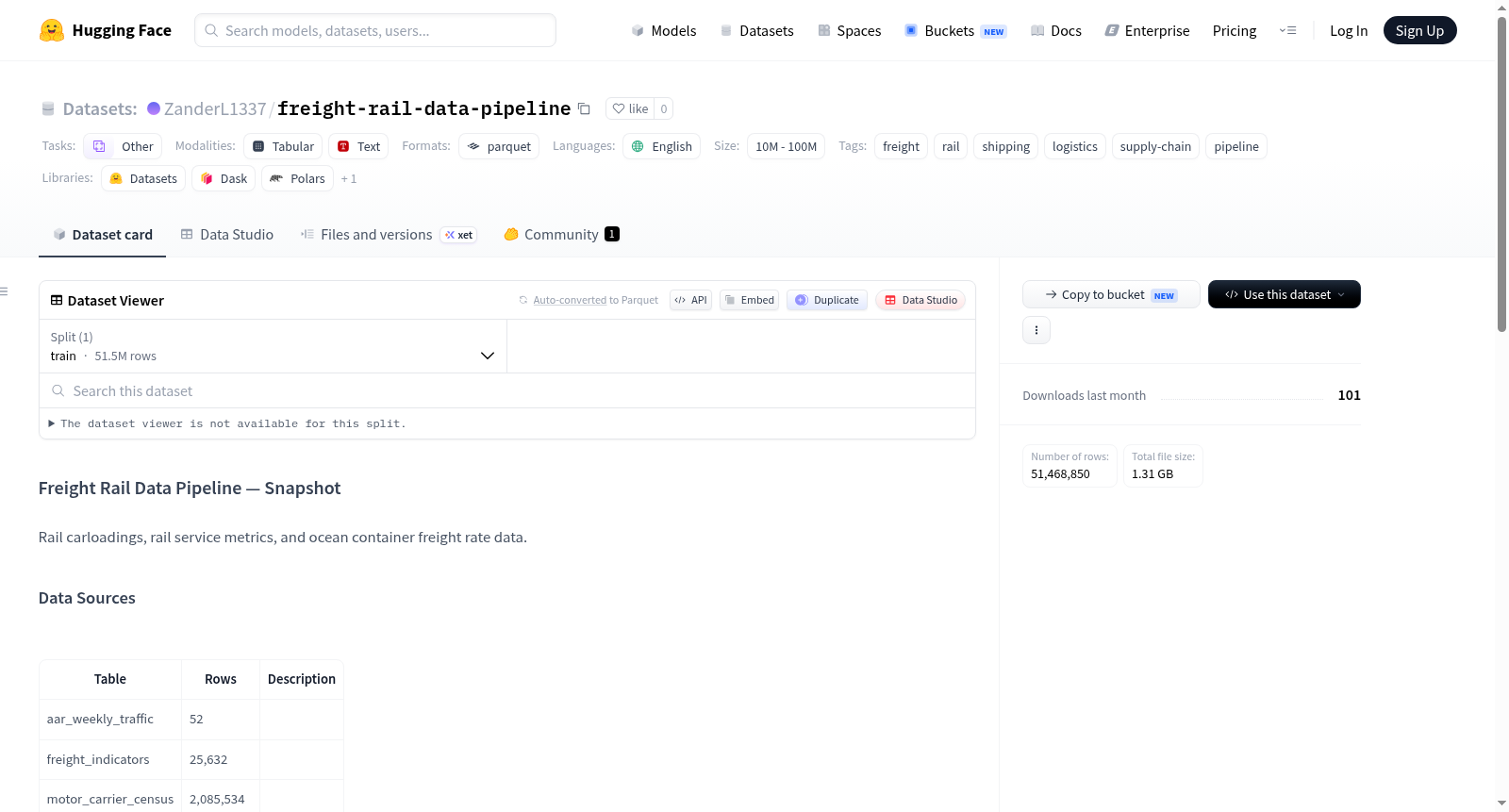This screenshot has height=812, width=1509.
Task: Select the freight tag
Action: (901, 146)
